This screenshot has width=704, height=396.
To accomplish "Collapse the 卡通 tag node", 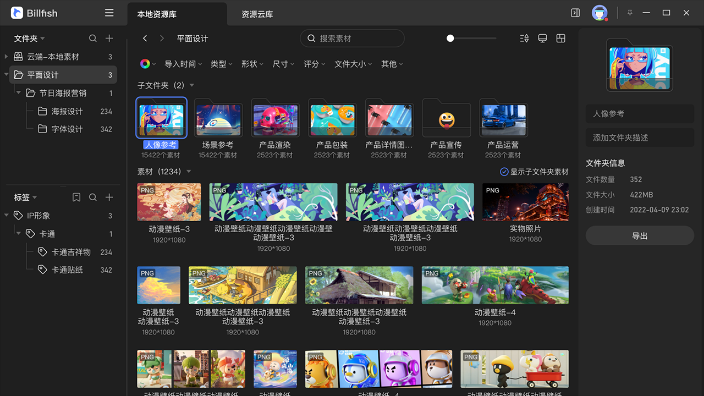I will tap(18, 234).
